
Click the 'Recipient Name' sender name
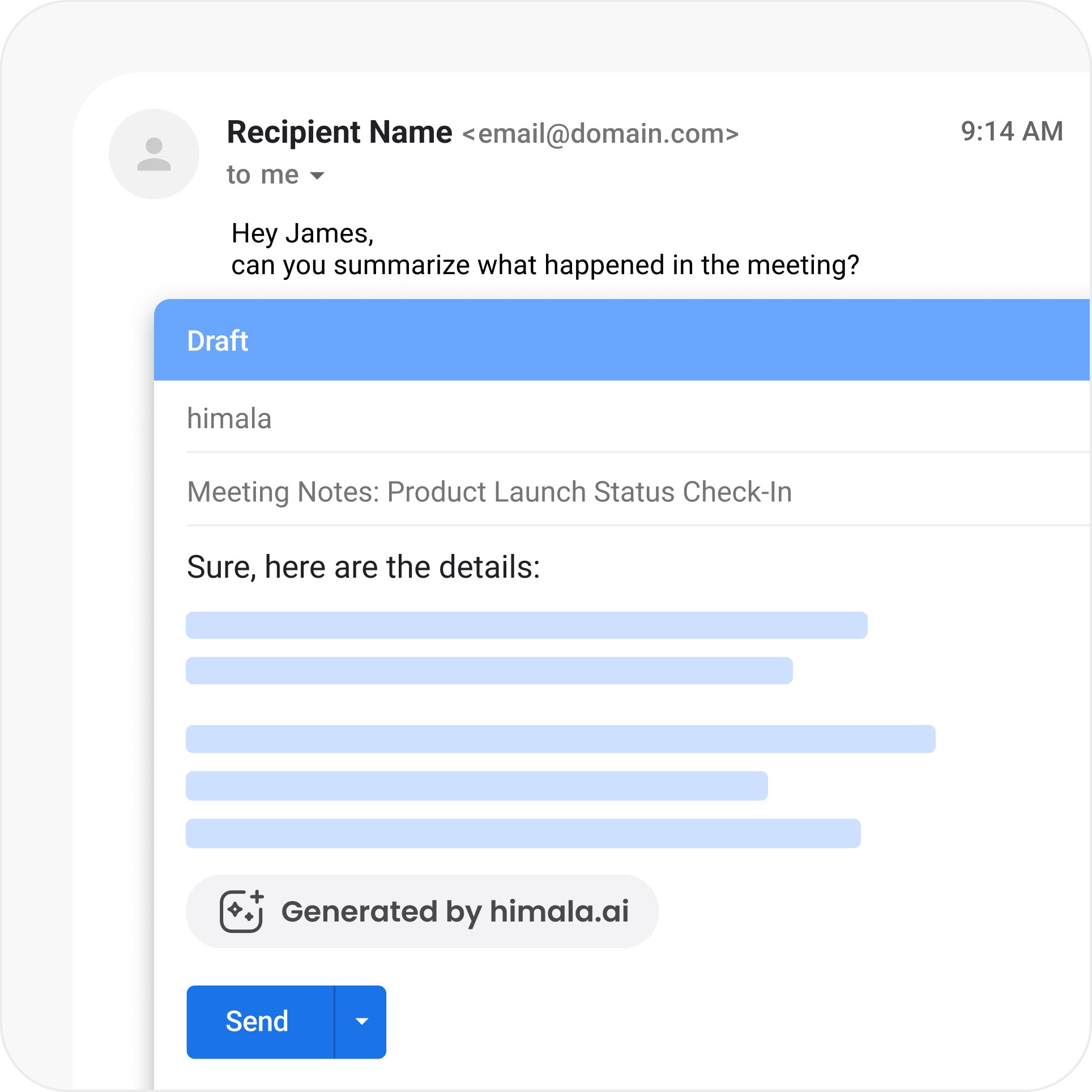click(339, 133)
